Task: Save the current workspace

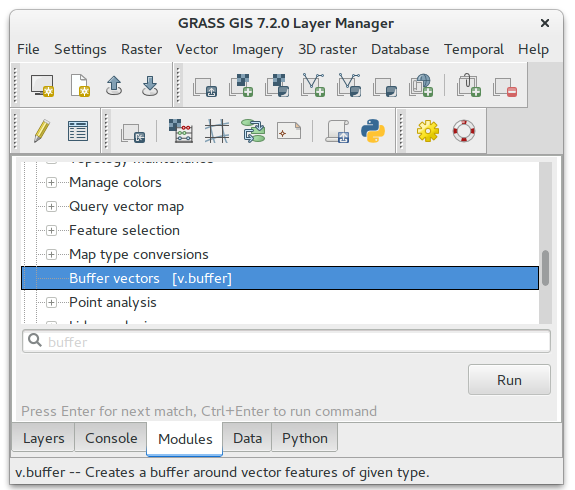Action: [x=150, y=86]
